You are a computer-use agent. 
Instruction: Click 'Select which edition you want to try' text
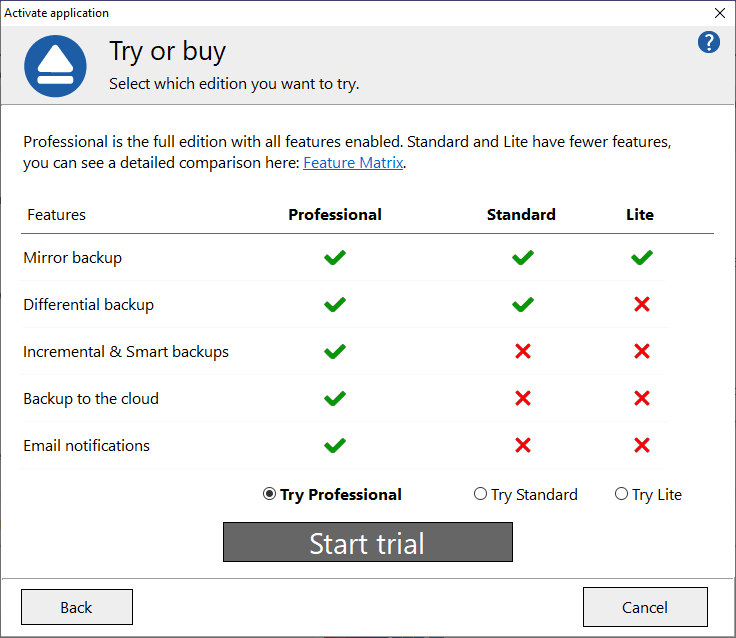(234, 84)
